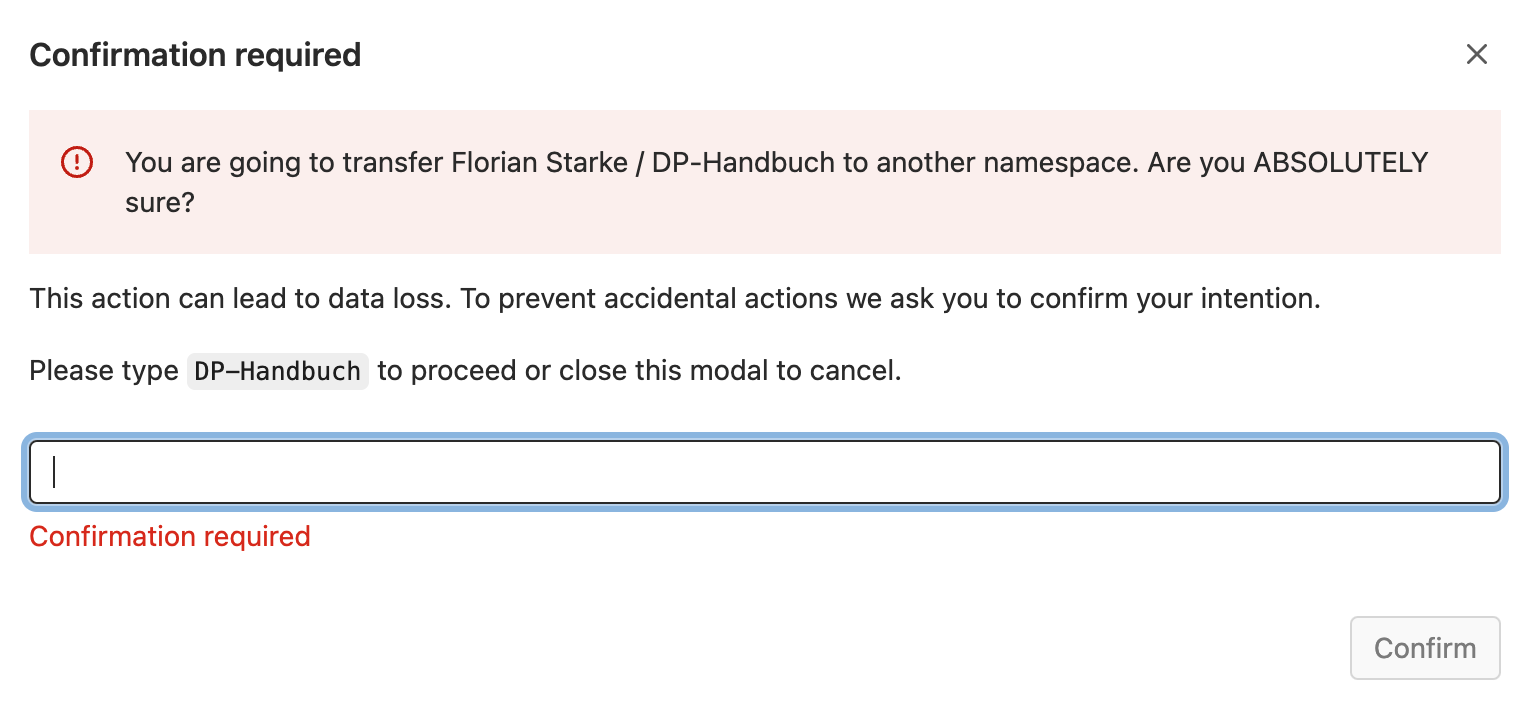Image resolution: width=1529 pixels, height=710 pixels.
Task: Close the confirmation modal with the X
Action: tap(1476, 55)
